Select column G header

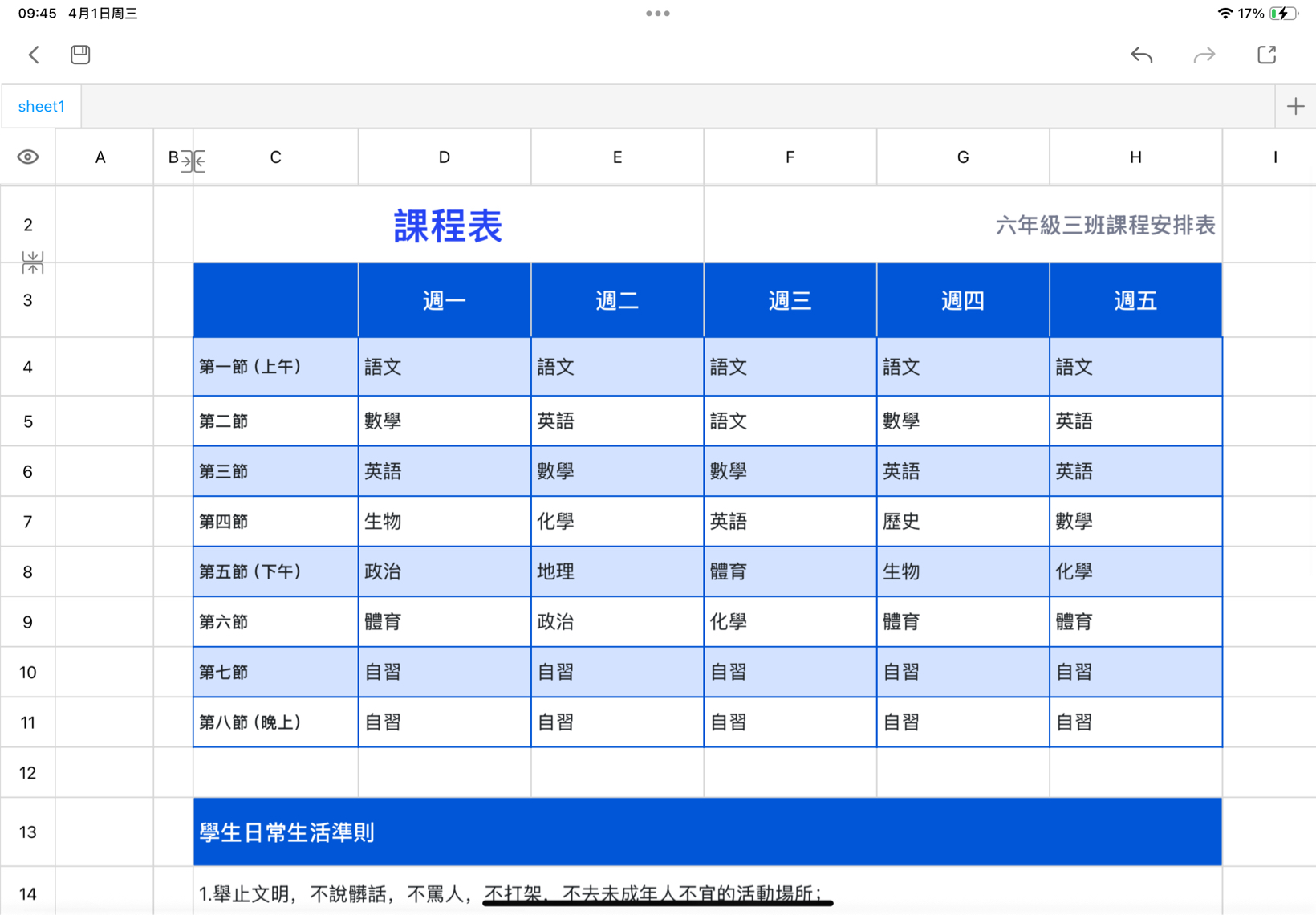tap(963, 157)
